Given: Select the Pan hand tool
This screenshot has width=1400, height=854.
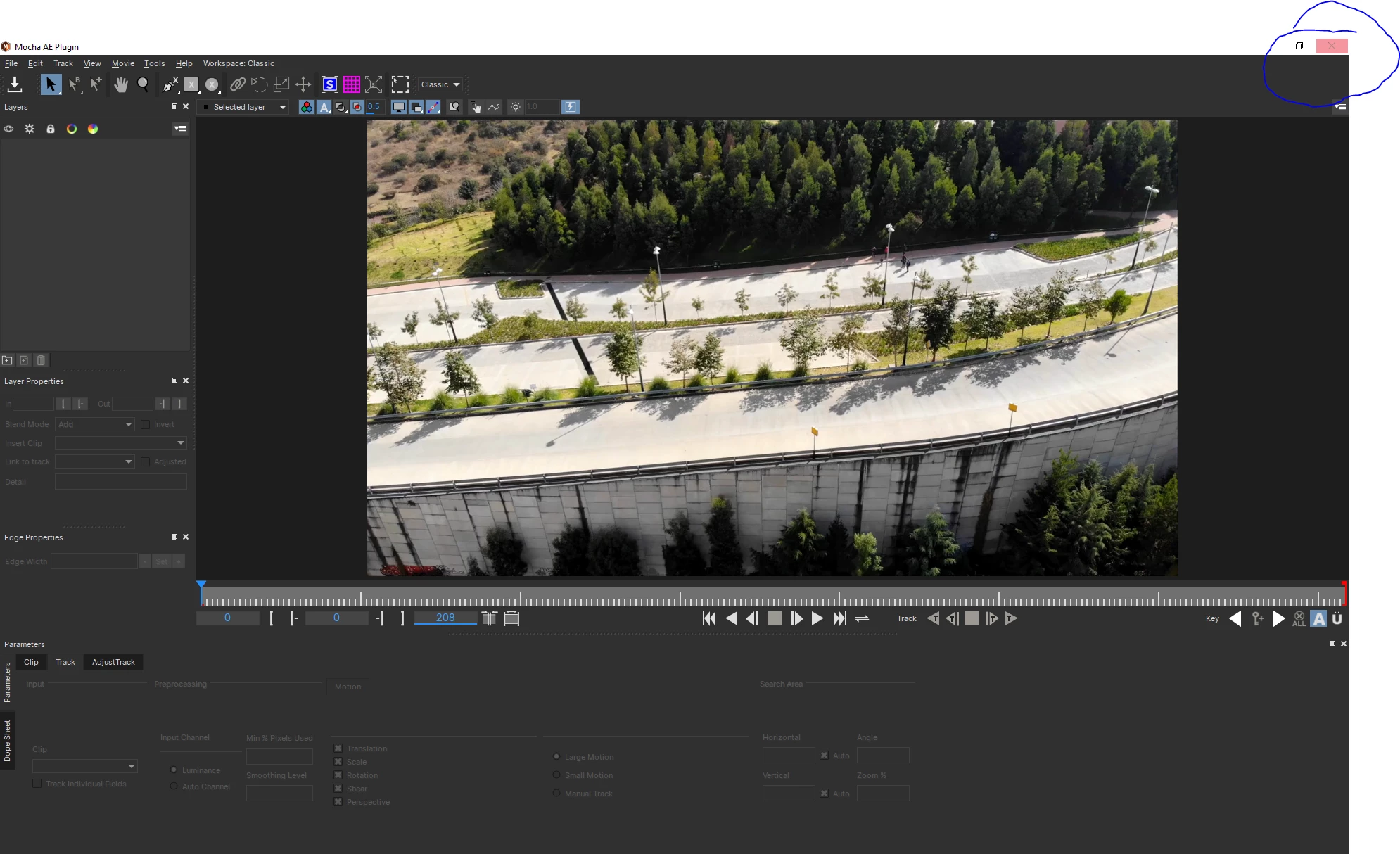Looking at the screenshot, I should (121, 84).
